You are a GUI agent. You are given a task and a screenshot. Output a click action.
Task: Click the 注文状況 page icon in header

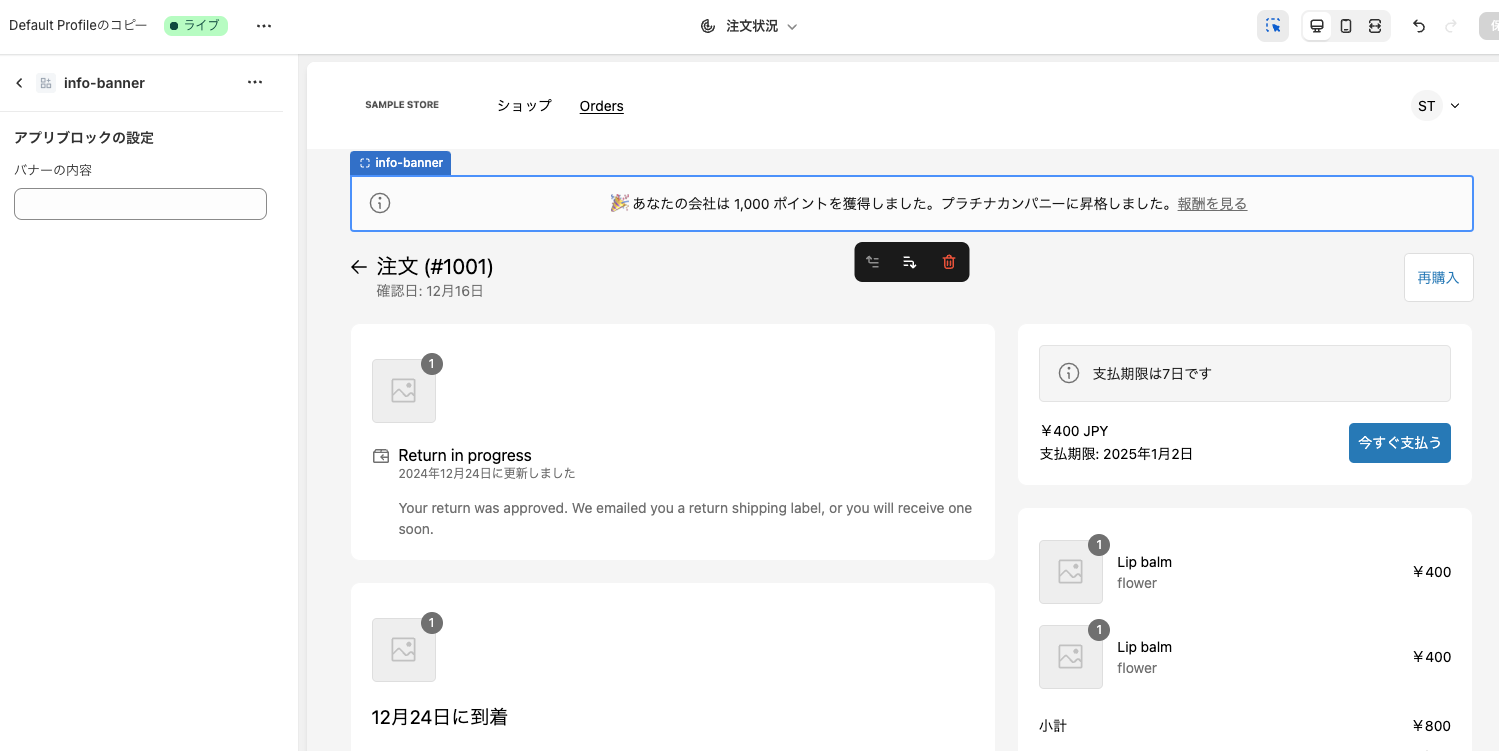coord(708,26)
